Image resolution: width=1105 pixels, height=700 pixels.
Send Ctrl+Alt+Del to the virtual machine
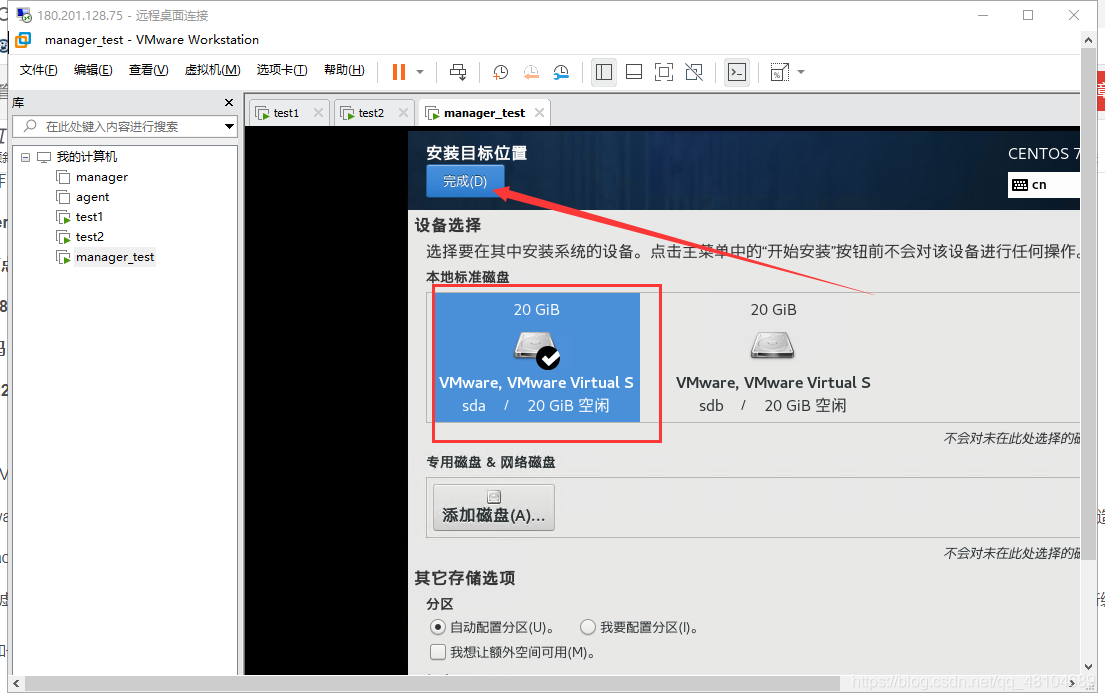click(x=458, y=72)
